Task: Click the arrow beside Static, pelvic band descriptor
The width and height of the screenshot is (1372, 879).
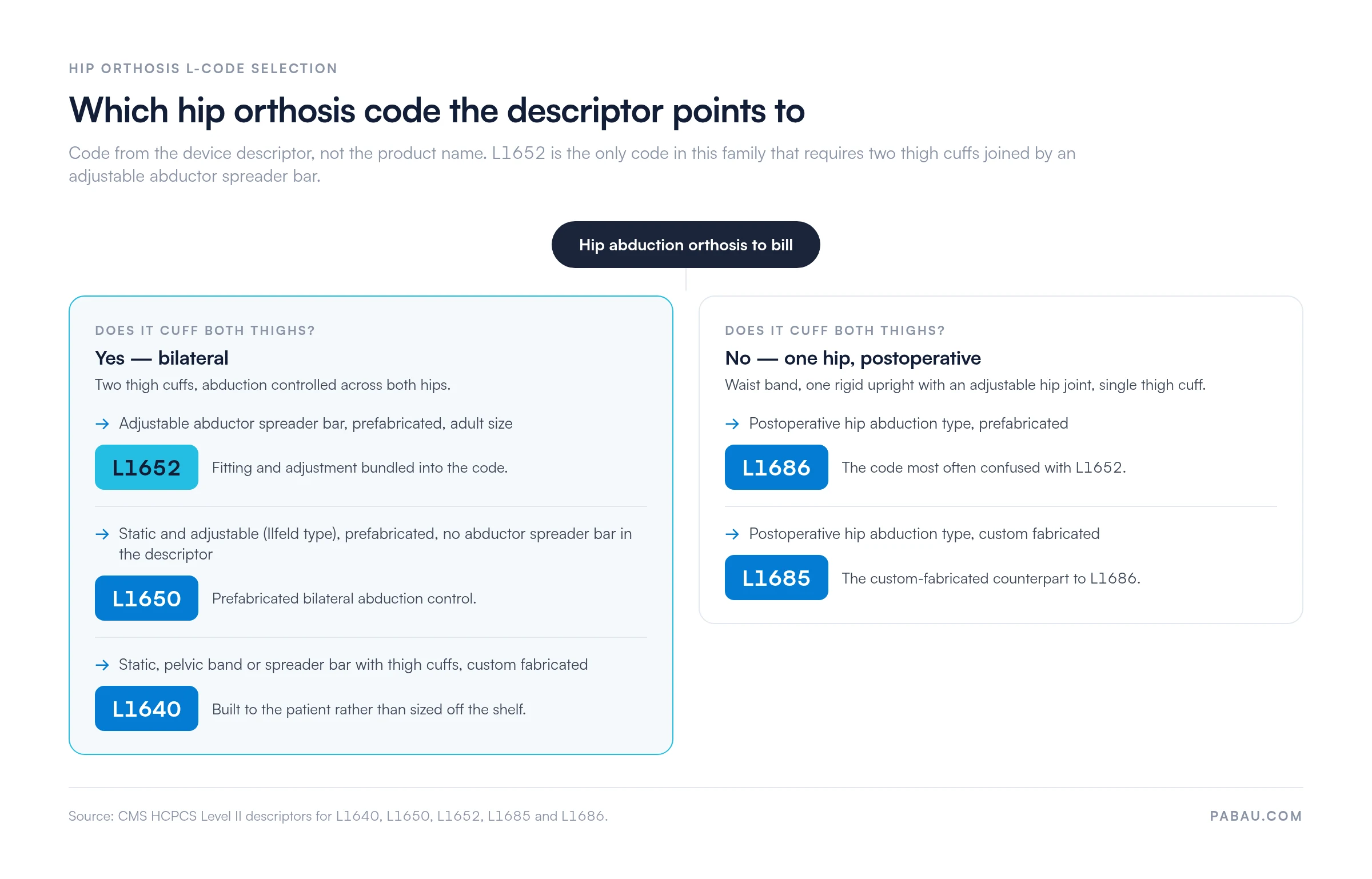Action: [x=102, y=665]
